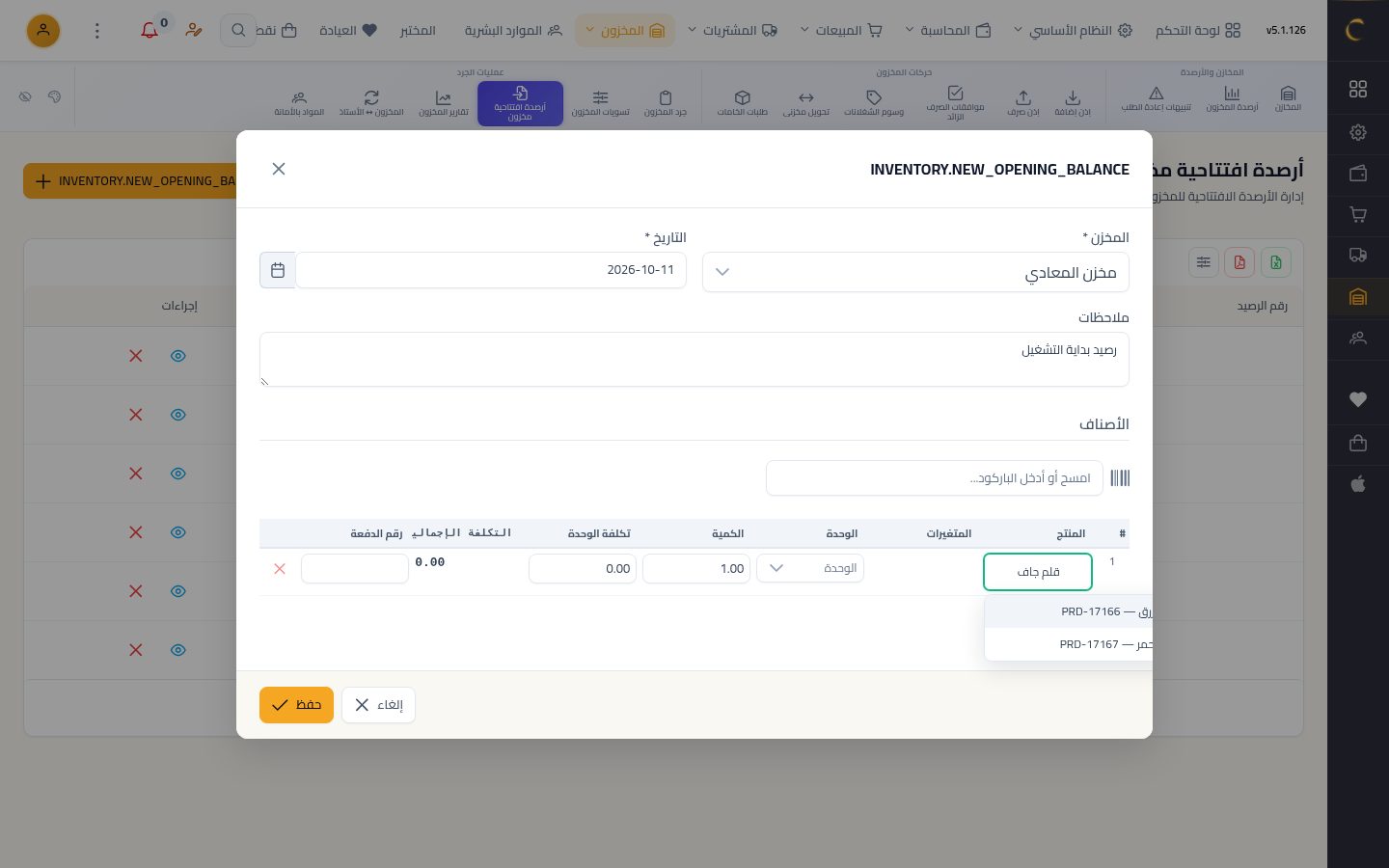Open the الموارد البشرية menu

coord(513,31)
